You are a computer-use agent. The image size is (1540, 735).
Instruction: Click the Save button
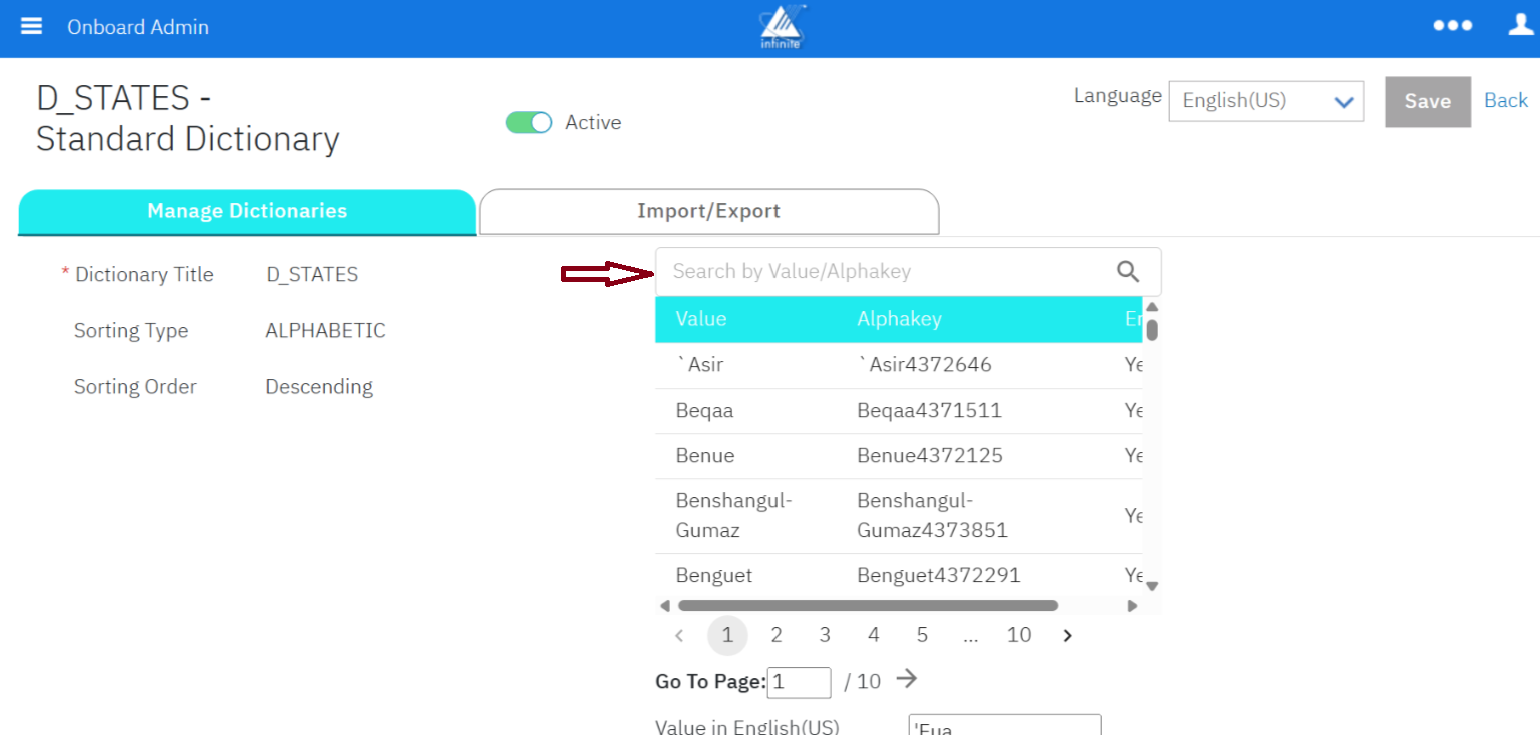tap(1427, 101)
